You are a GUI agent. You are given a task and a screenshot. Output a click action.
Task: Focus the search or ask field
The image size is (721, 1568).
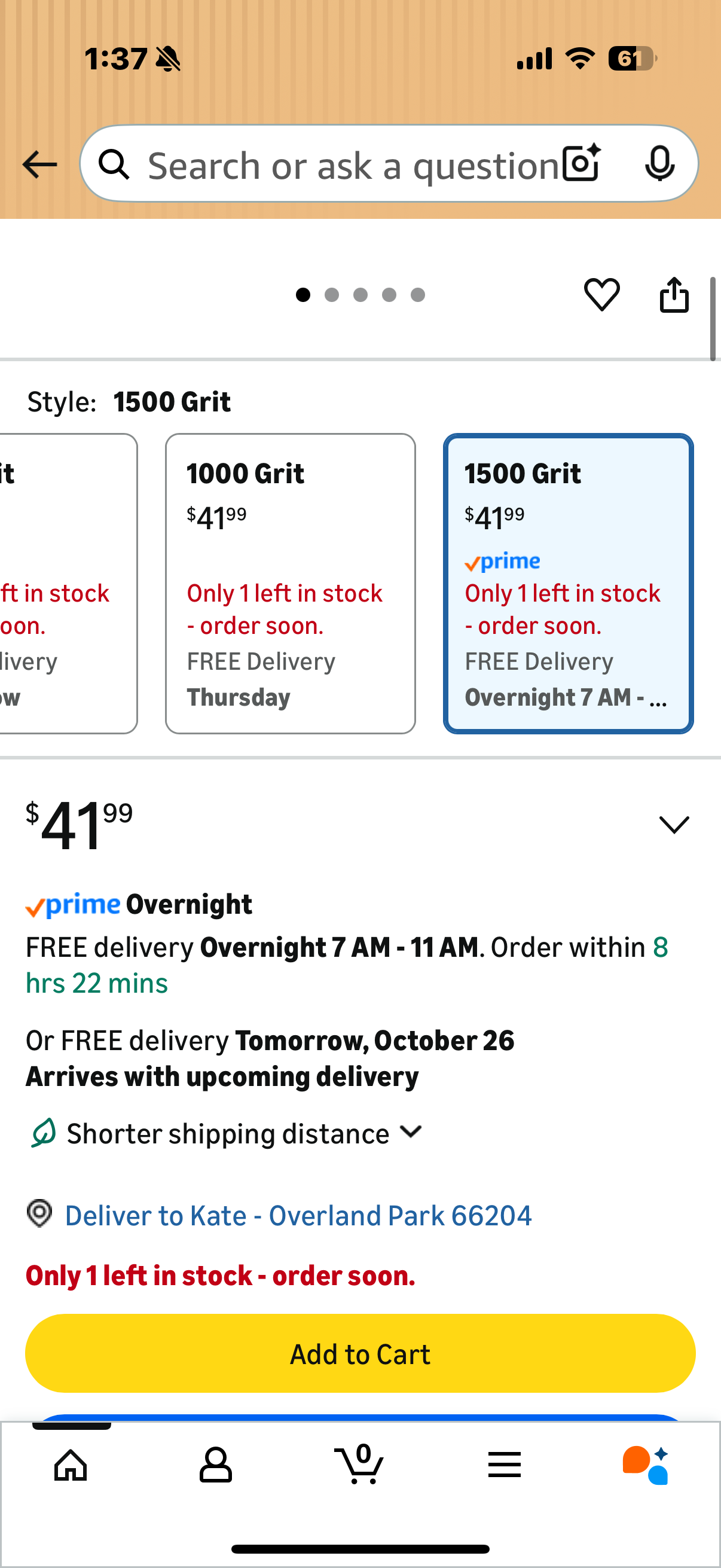click(353, 164)
